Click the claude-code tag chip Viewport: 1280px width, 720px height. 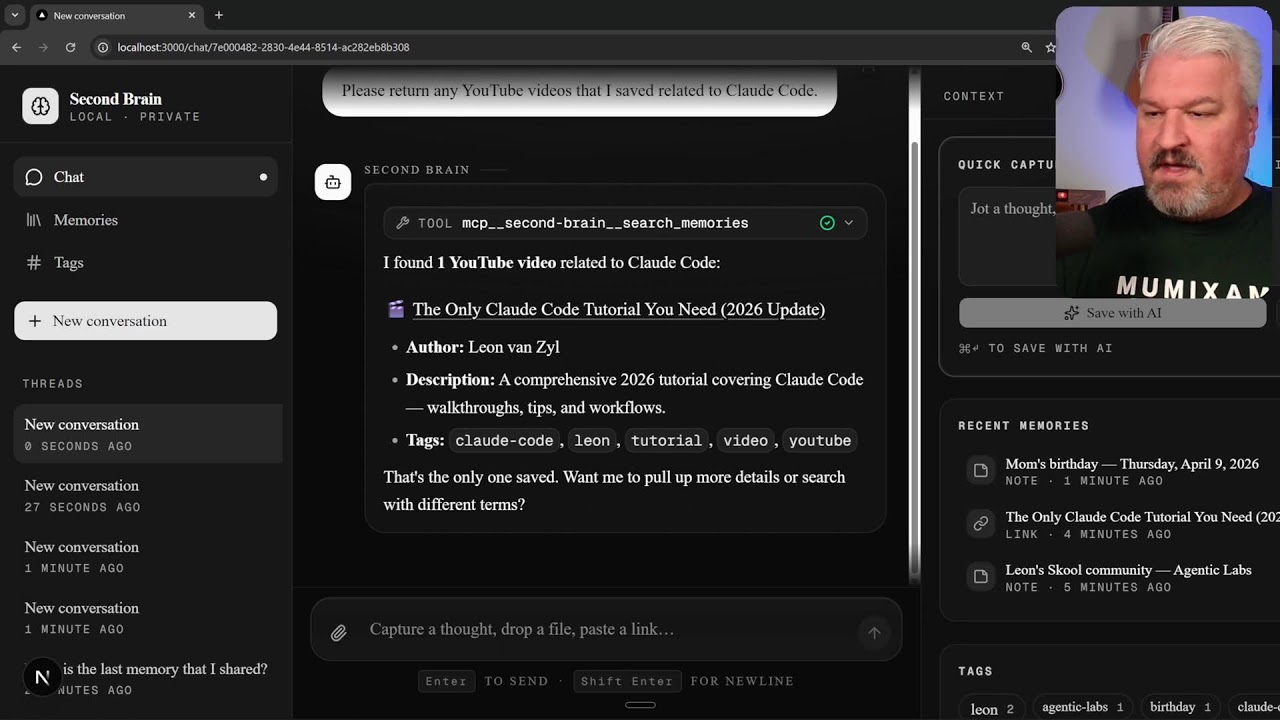pos(504,440)
